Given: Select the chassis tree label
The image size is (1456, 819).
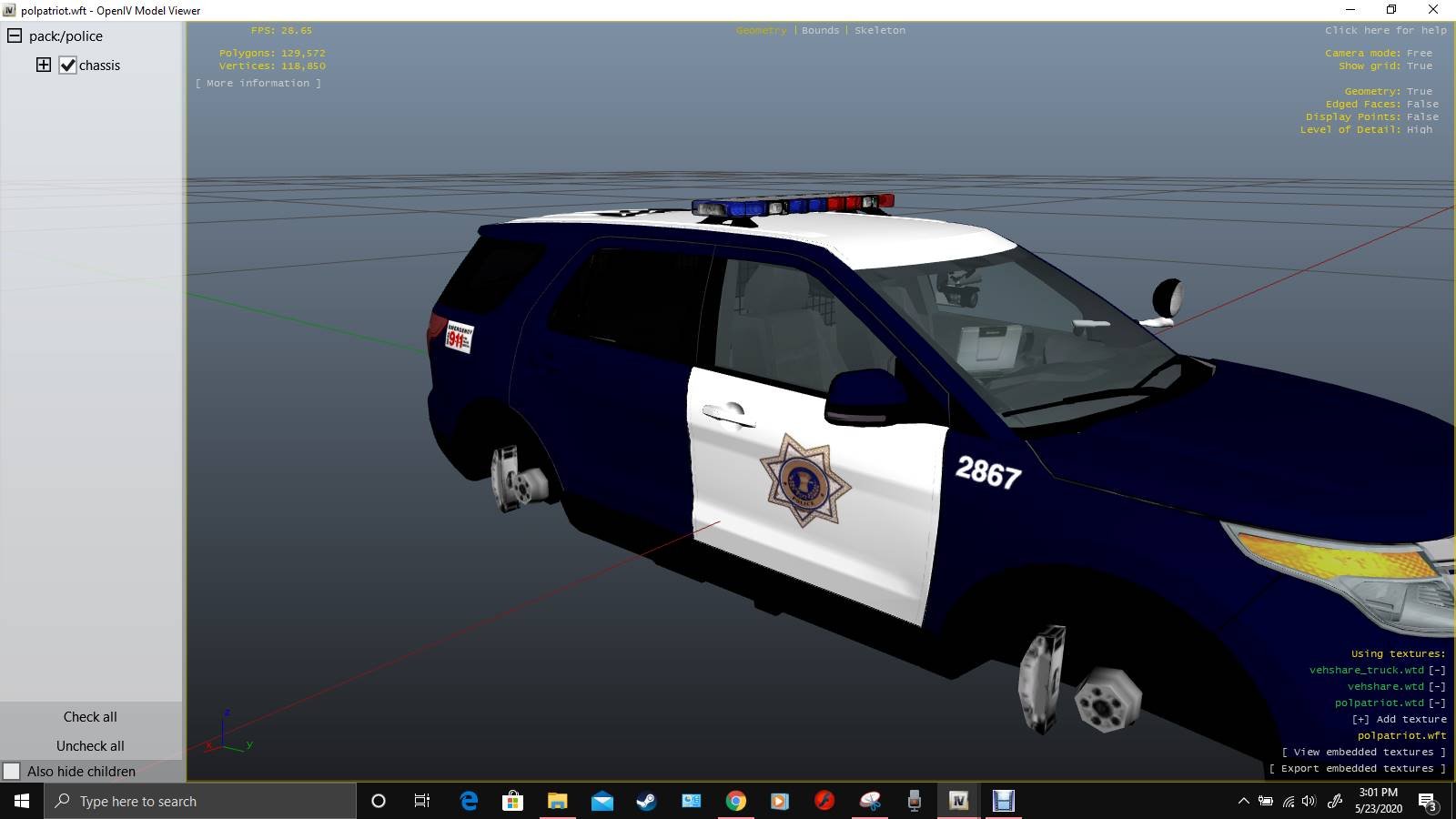Looking at the screenshot, I should [x=99, y=66].
